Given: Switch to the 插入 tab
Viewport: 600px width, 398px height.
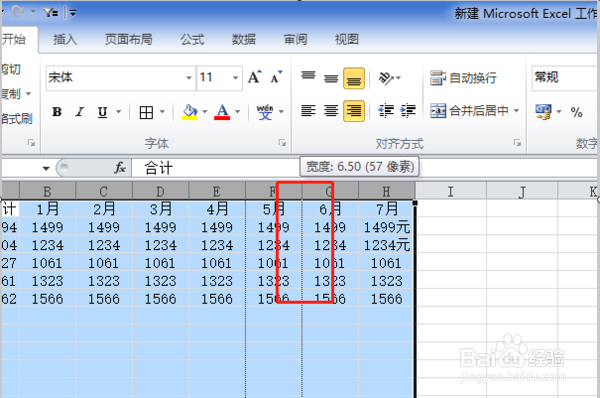Looking at the screenshot, I should coord(65,39).
